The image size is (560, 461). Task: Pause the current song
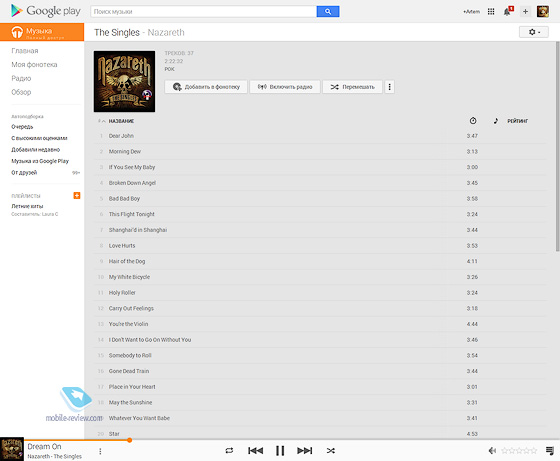click(x=280, y=451)
